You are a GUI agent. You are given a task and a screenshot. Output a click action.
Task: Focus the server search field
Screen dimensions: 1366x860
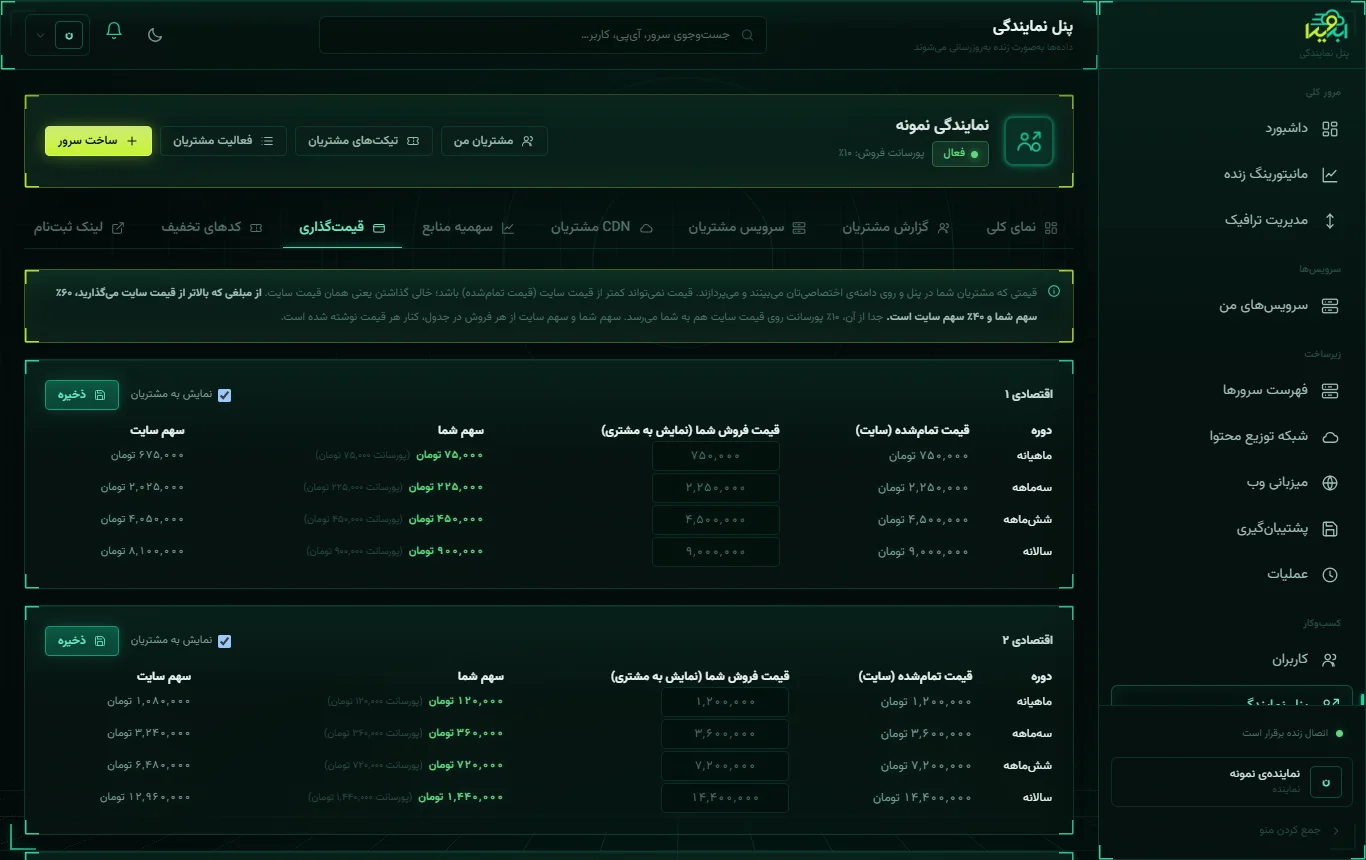[x=543, y=35]
